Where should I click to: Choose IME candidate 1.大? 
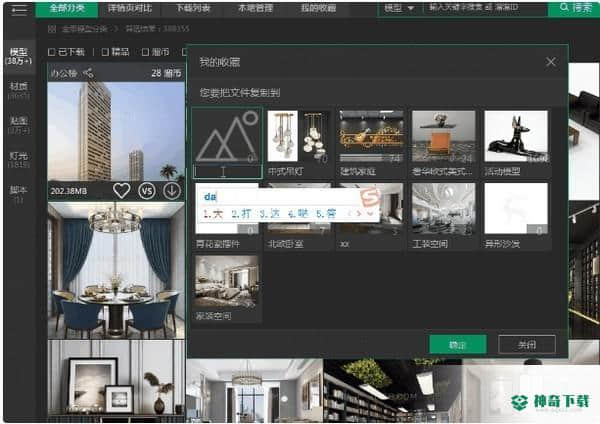click(x=213, y=214)
